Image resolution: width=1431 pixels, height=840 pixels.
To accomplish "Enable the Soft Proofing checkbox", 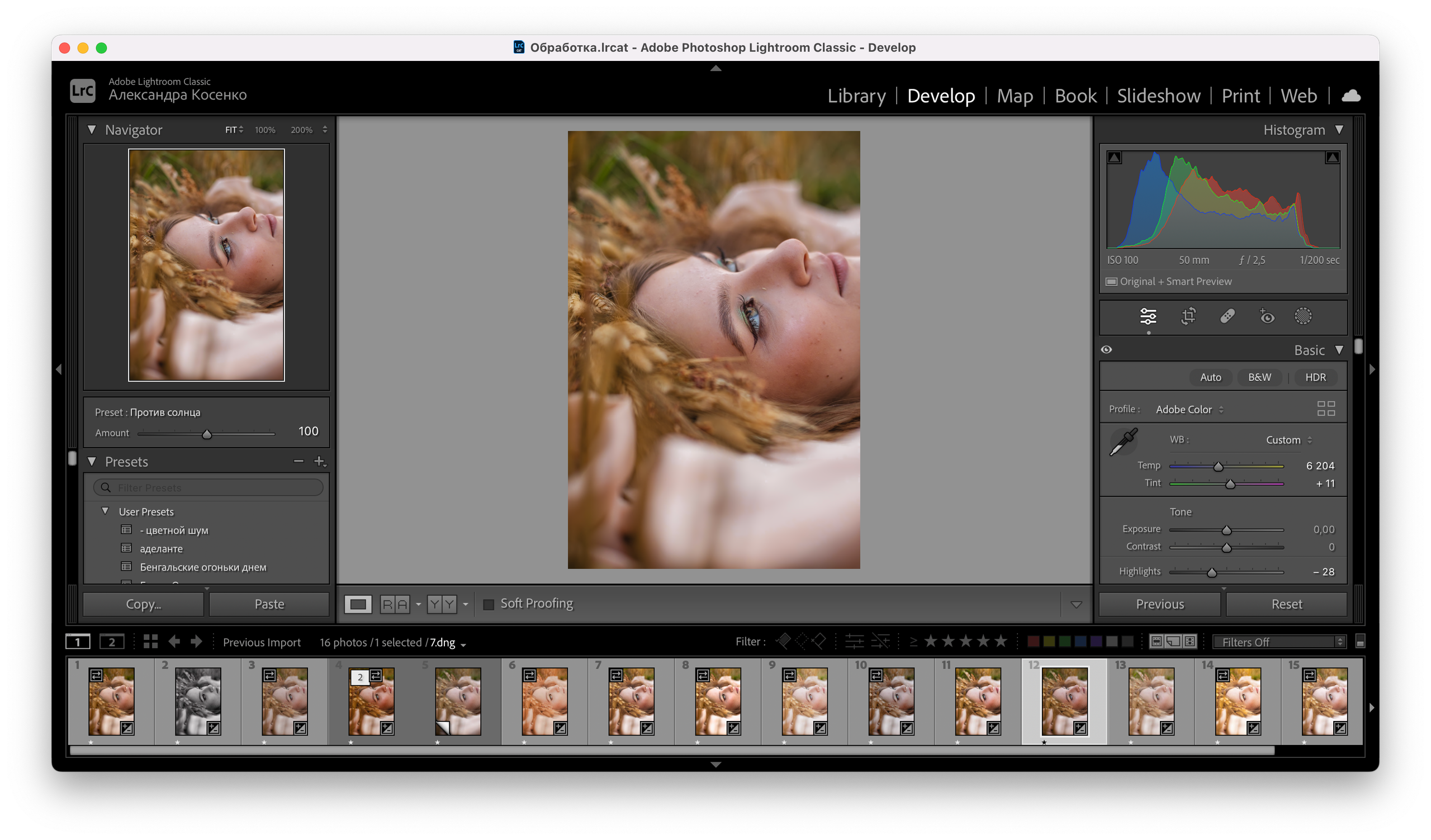I will pyautogui.click(x=489, y=604).
